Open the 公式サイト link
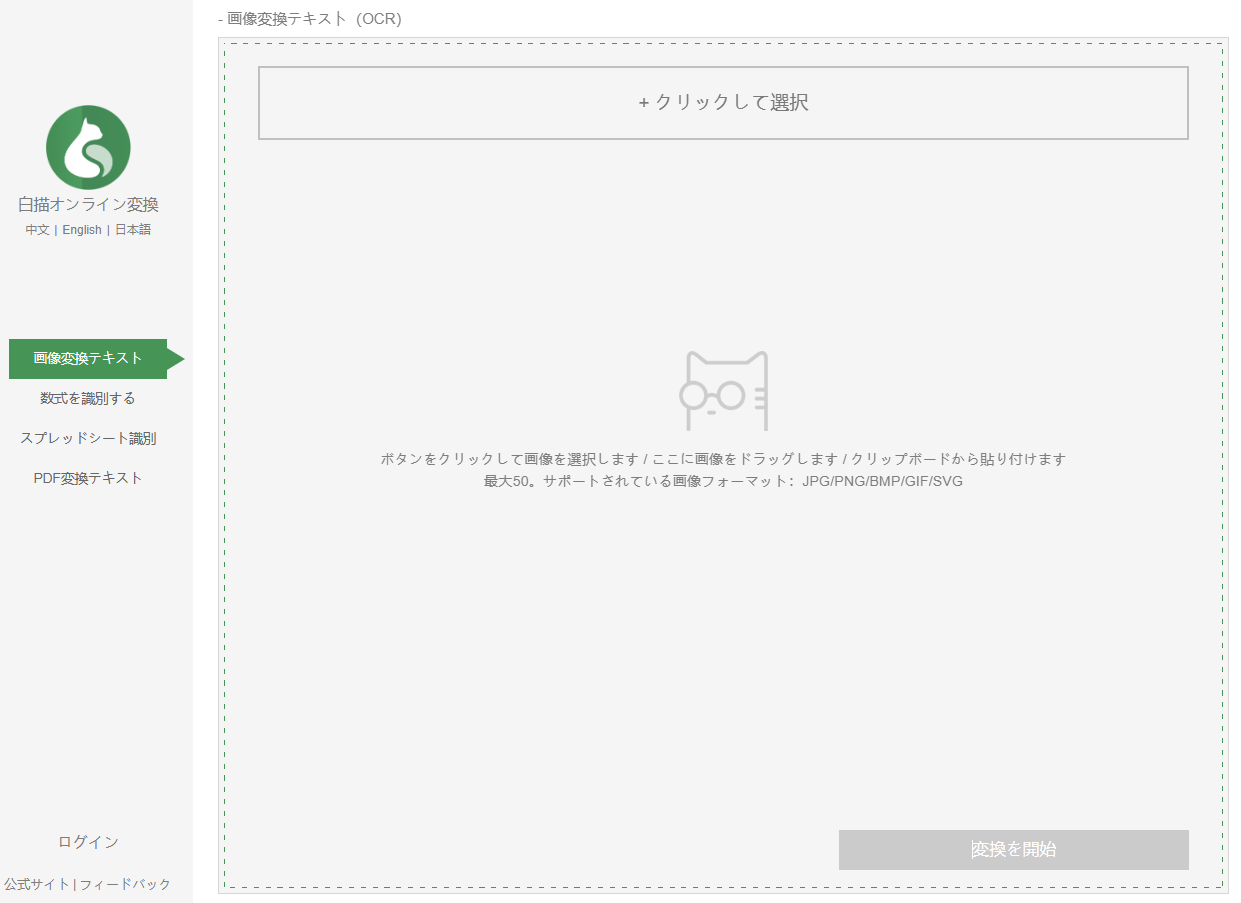The height and width of the screenshot is (903, 1241). 37,884
